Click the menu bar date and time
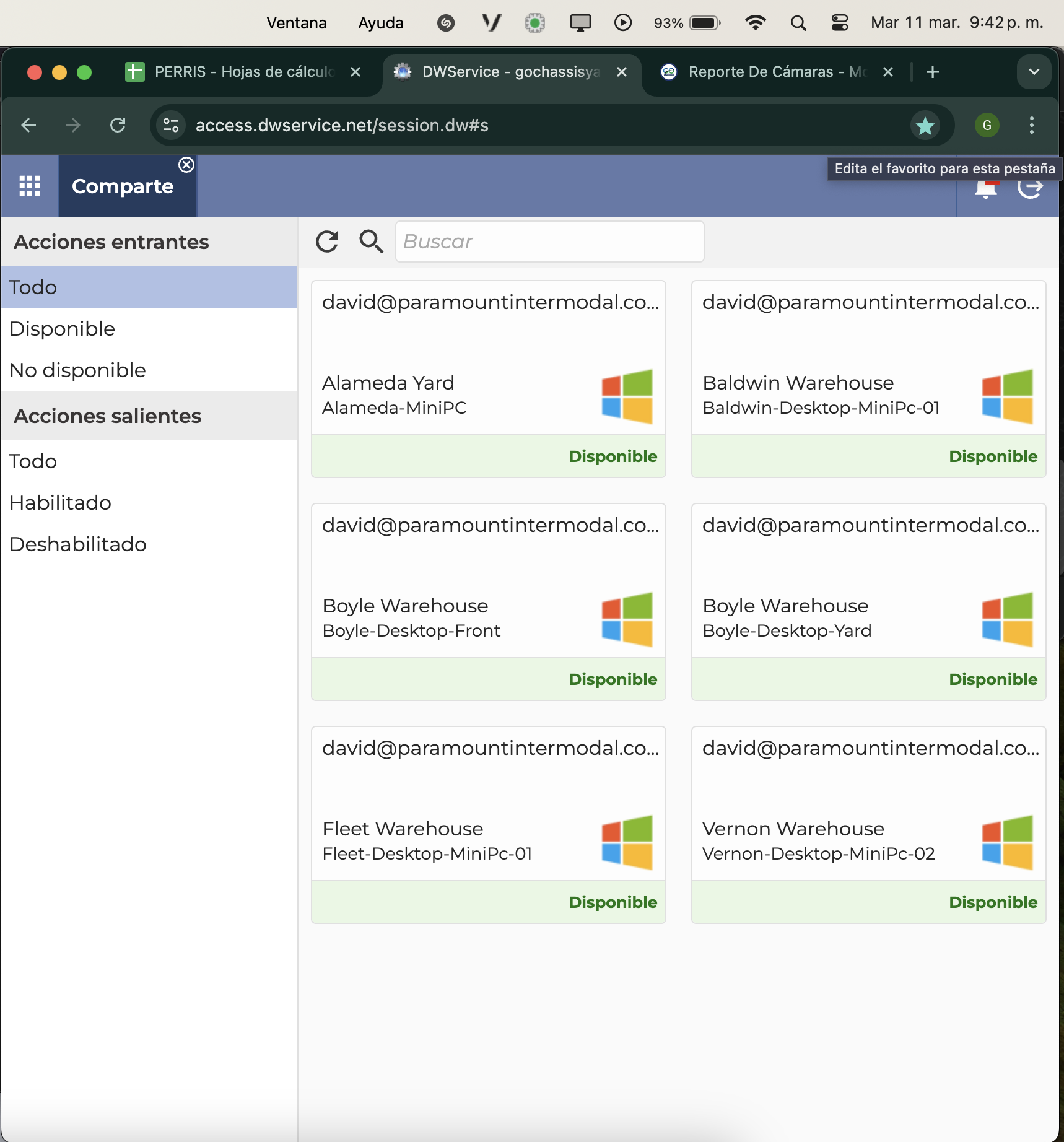The image size is (1064, 1142). tap(957, 23)
